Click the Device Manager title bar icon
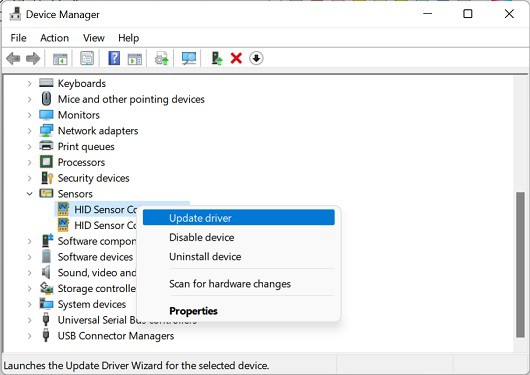Image resolution: width=530 pixels, height=375 pixels. pyautogui.click(x=15, y=14)
